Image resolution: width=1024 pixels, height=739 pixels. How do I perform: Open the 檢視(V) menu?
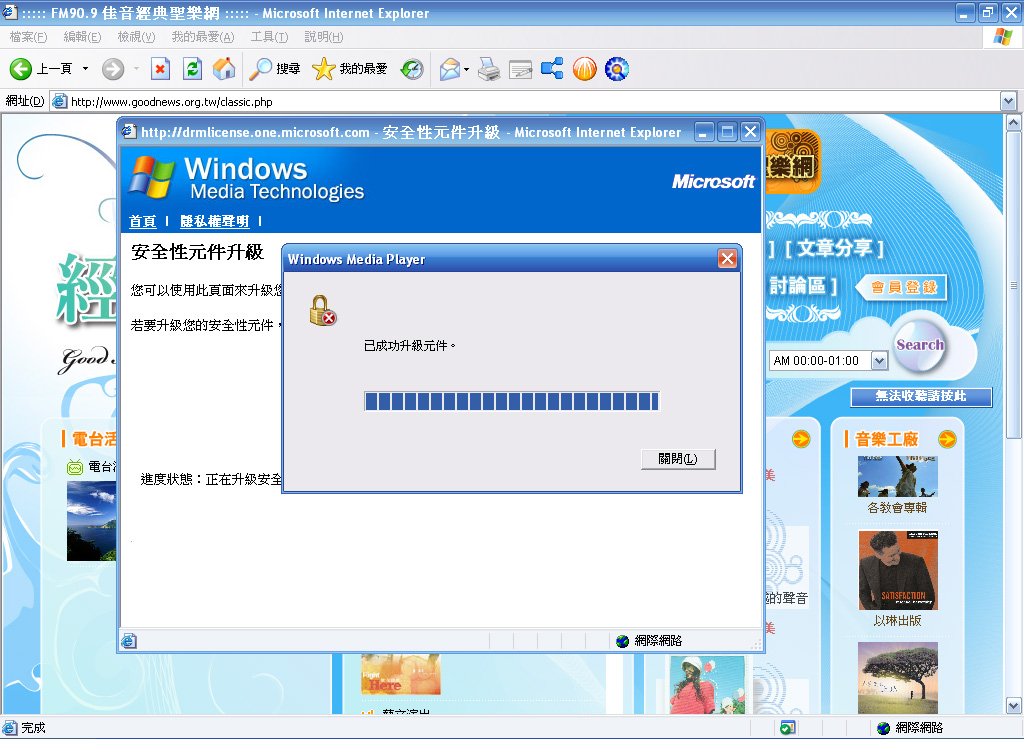click(136, 37)
